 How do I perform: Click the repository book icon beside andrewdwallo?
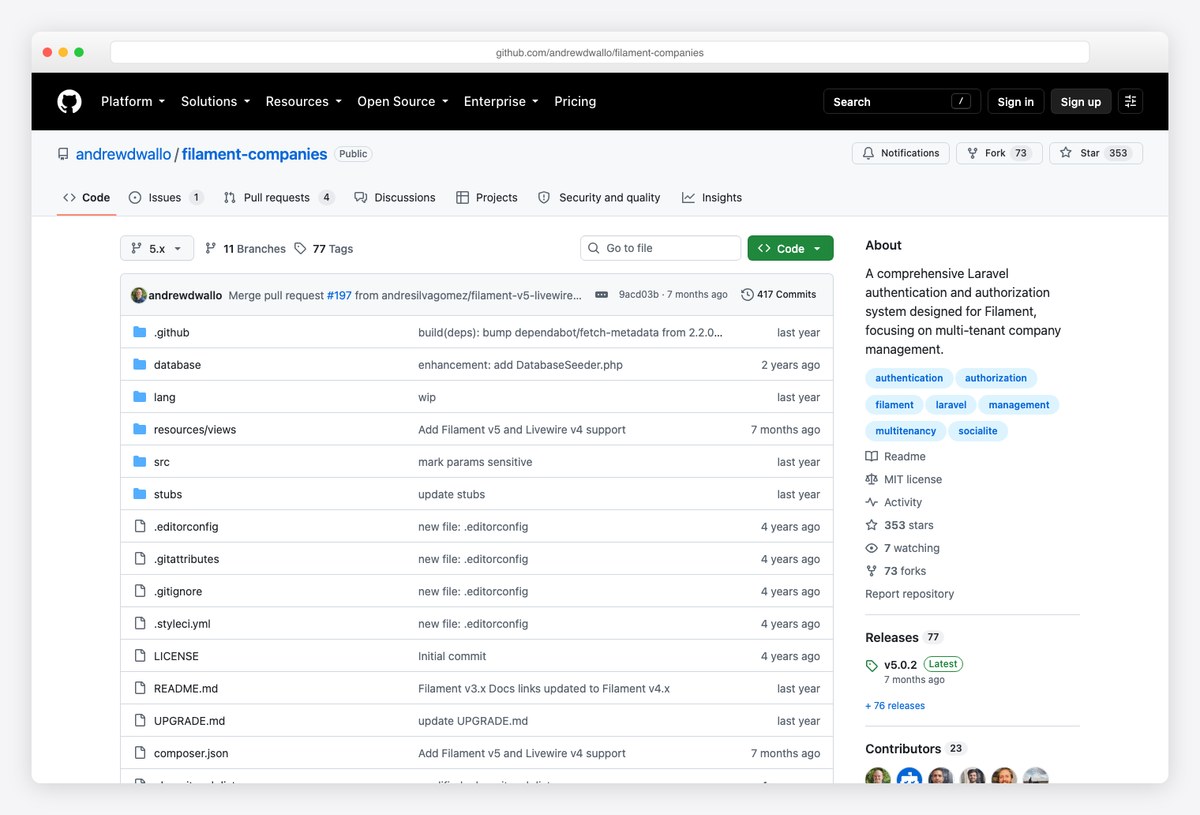point(64,154)
